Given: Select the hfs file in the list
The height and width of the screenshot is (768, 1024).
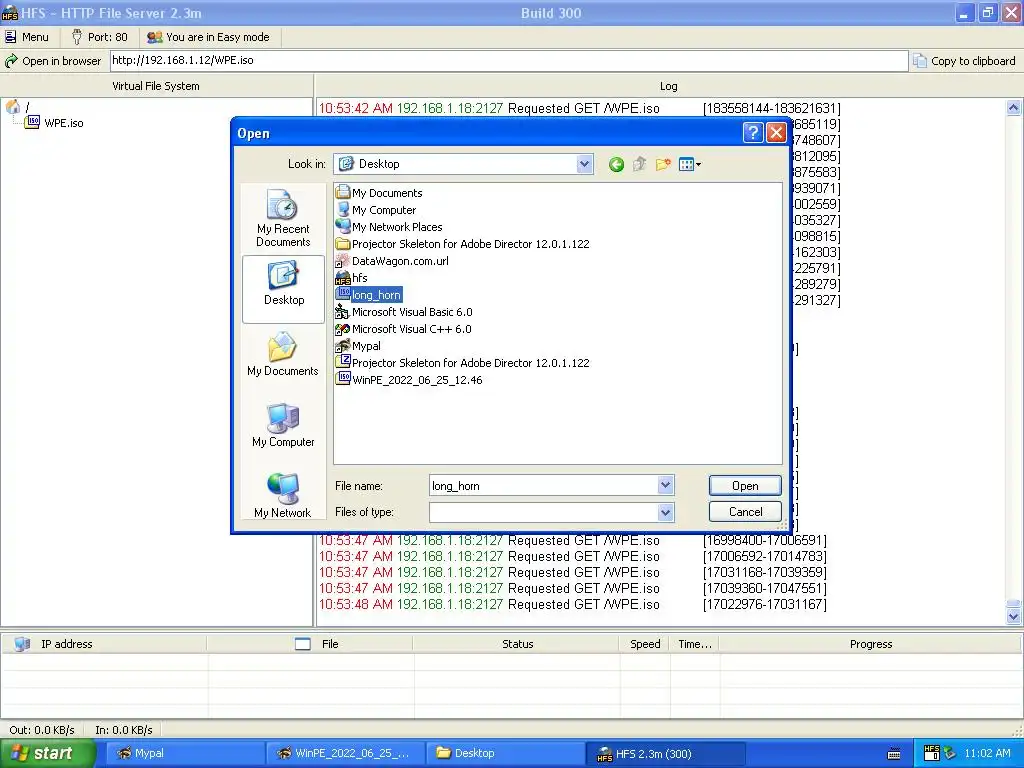Looking at the screenshot, I should click(351, 278).
